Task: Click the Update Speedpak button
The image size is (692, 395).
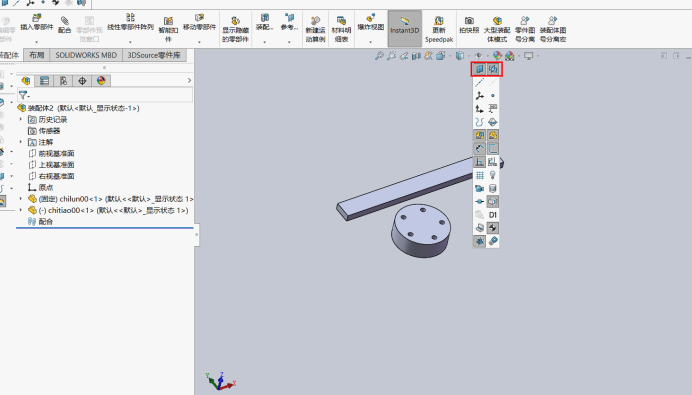Action: (x=439, y=30)
